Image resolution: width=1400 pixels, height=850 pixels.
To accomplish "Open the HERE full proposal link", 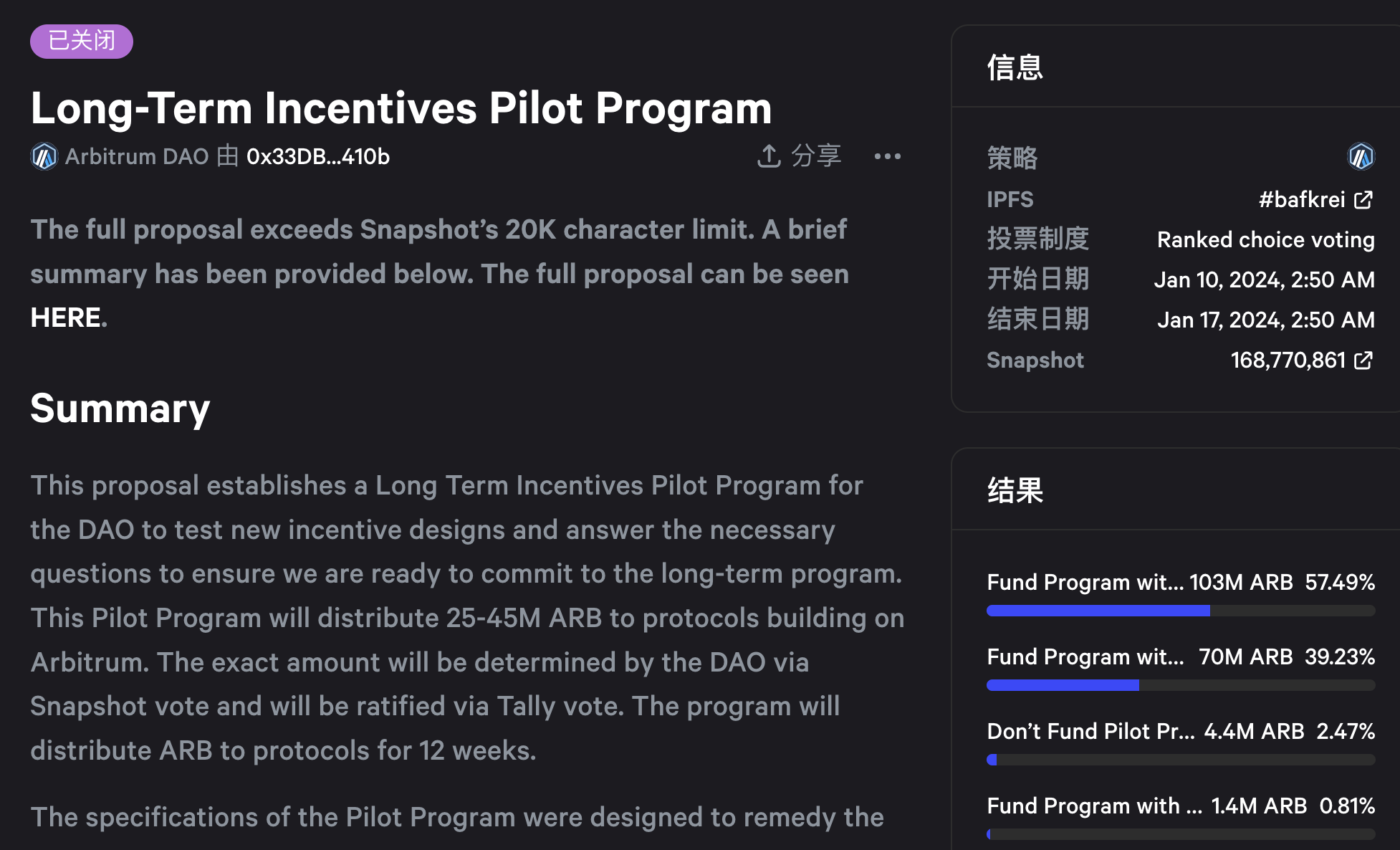I will tap(65, 317).
